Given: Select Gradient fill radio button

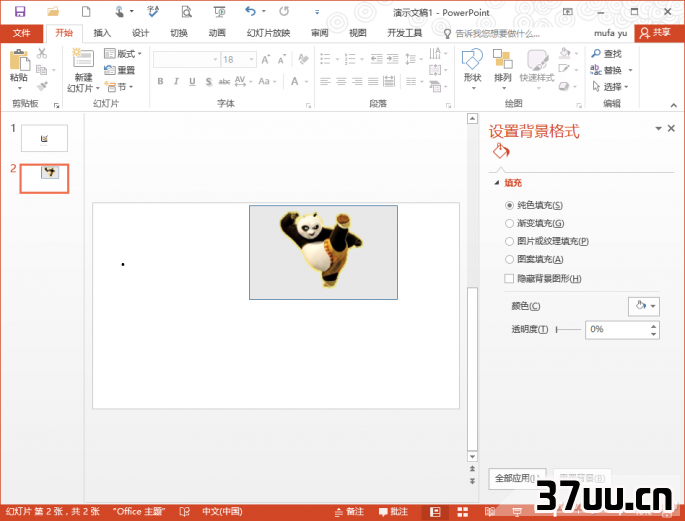Looking at the screenshot, I should click(509, 223).
